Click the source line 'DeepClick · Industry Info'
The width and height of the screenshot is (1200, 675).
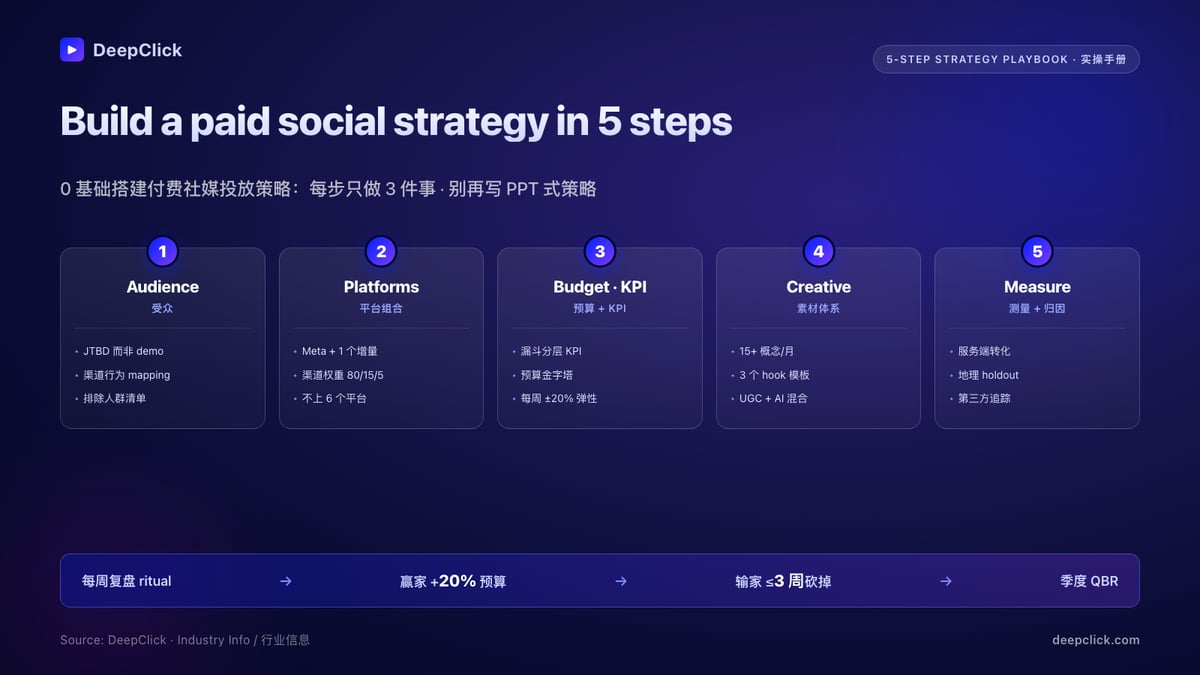click(x=185, y=640)
